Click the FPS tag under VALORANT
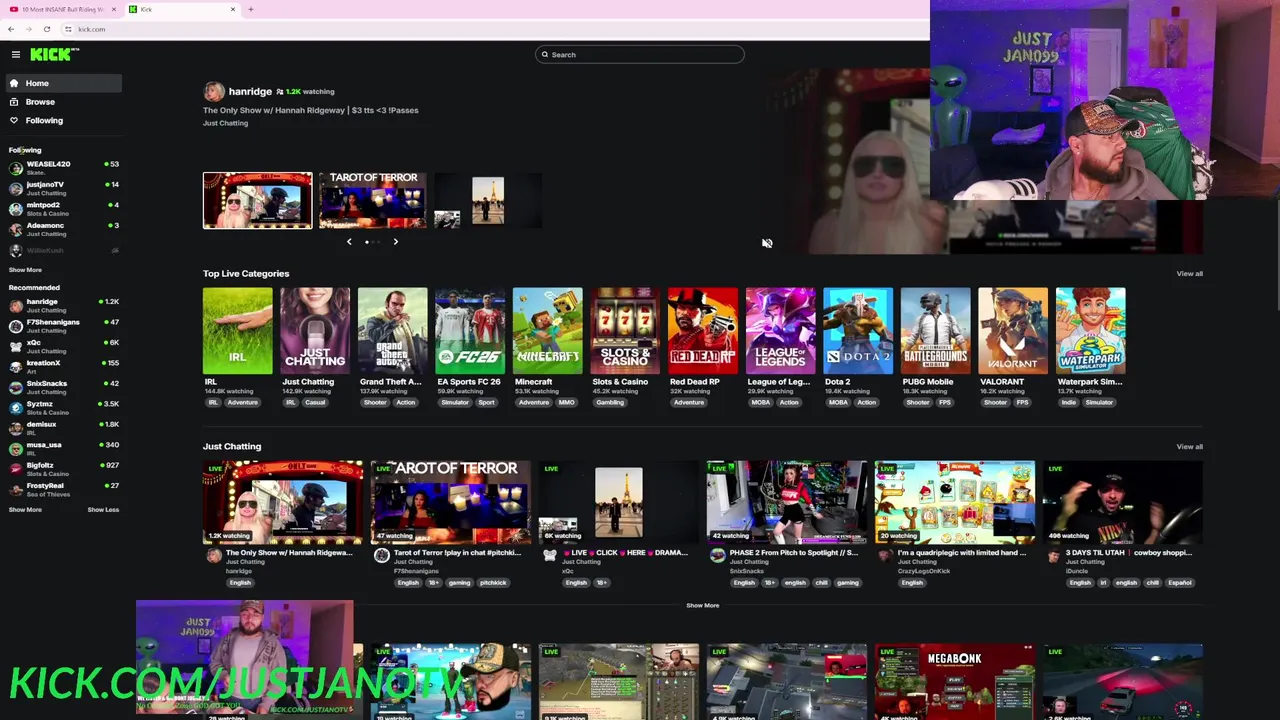This screenshot has height=720, width=1280. [x=1022, y=402]
